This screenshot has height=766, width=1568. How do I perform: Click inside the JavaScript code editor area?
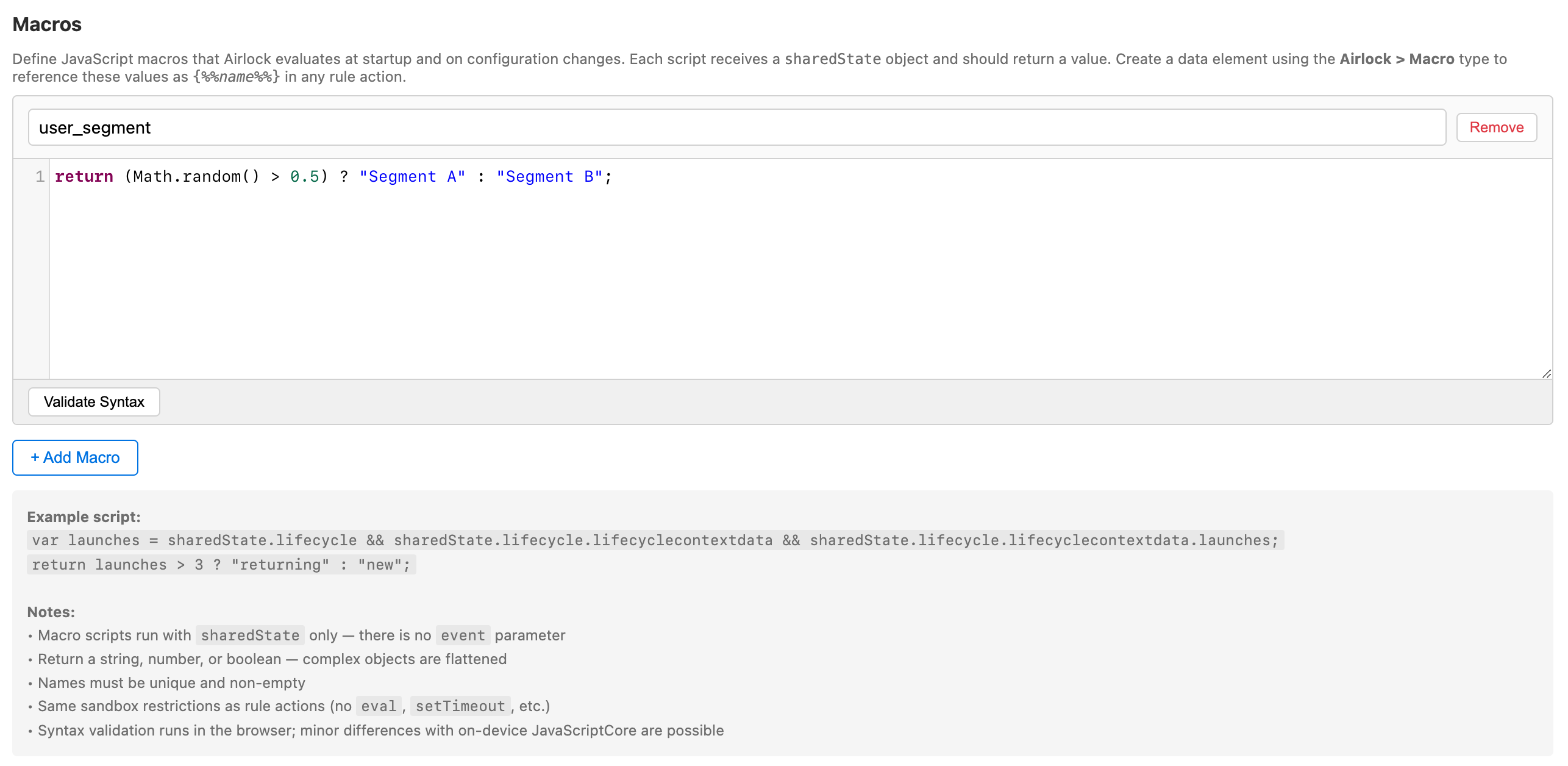(x=800, y=268)
